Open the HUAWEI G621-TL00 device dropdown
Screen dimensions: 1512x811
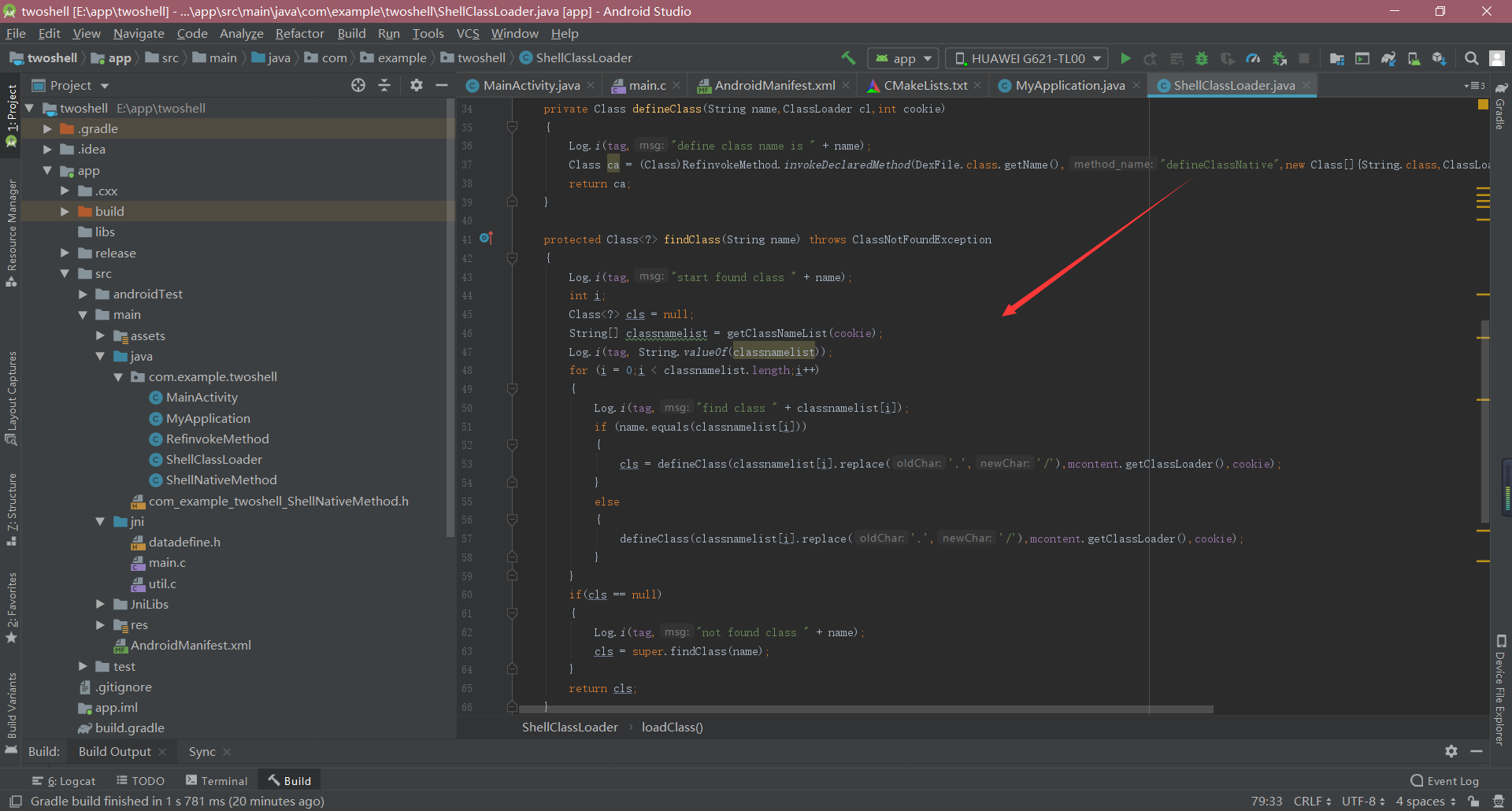1028,58
